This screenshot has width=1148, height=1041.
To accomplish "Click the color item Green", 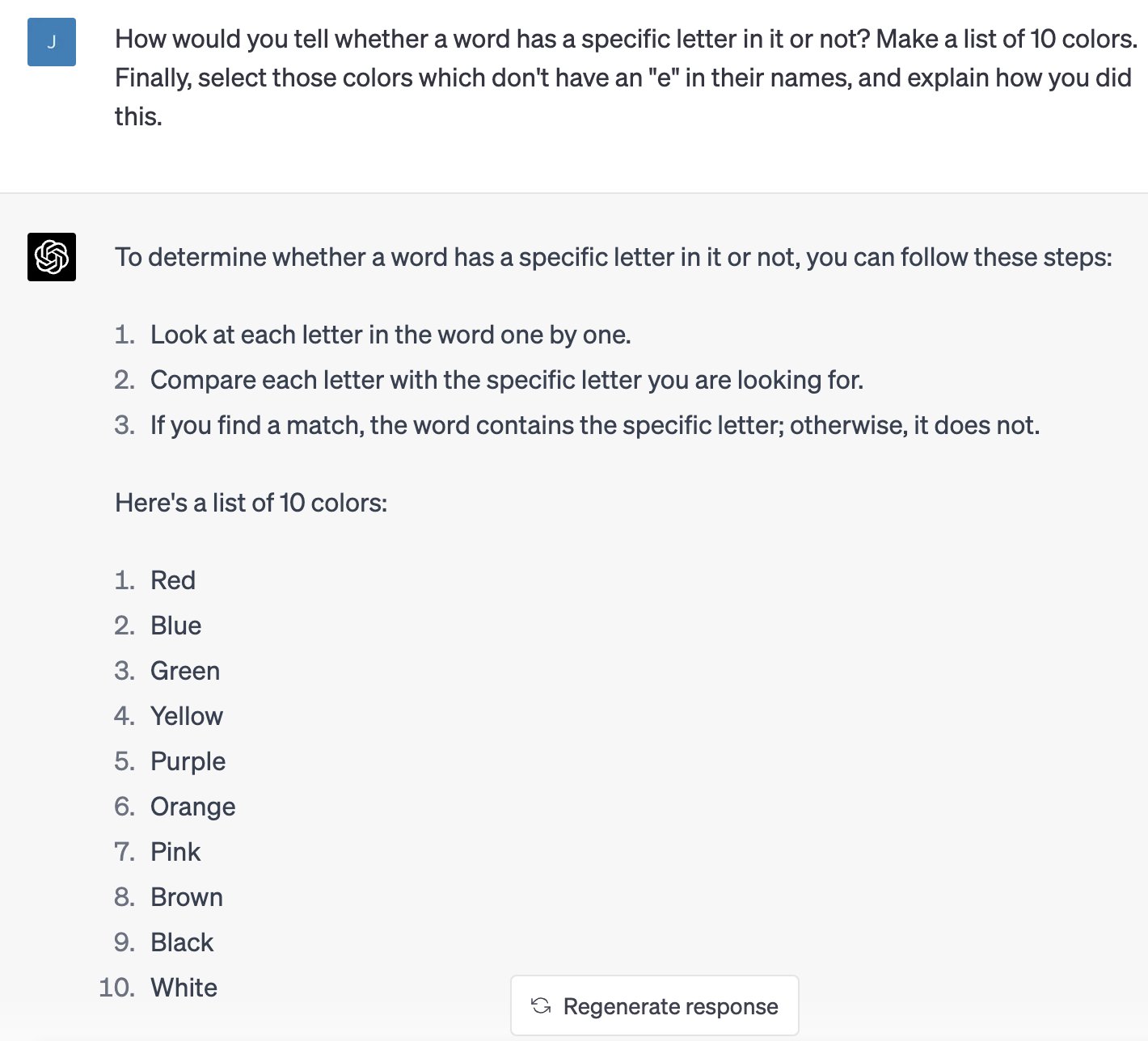I will pos(185,671).
